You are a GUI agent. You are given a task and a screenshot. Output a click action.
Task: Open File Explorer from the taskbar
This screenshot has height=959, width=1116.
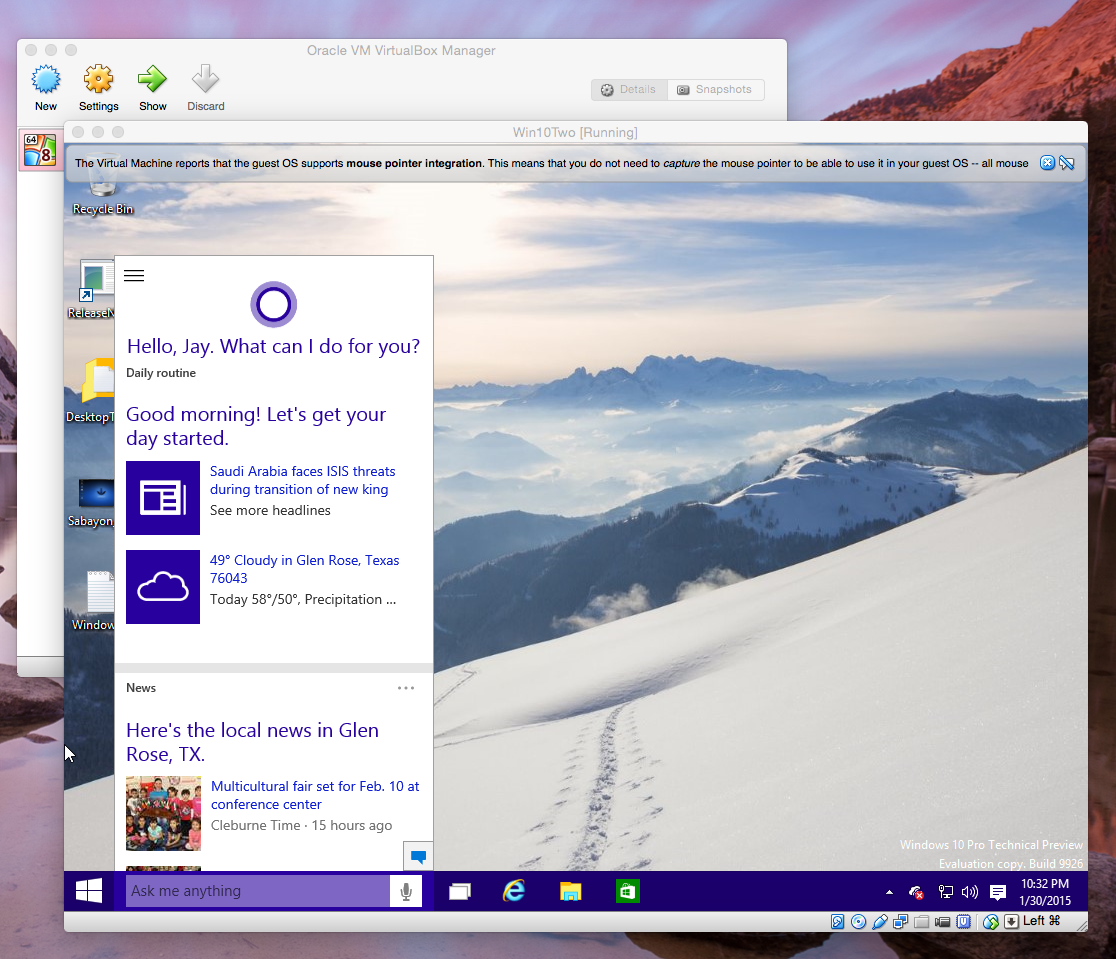click(x=570, y=891)
